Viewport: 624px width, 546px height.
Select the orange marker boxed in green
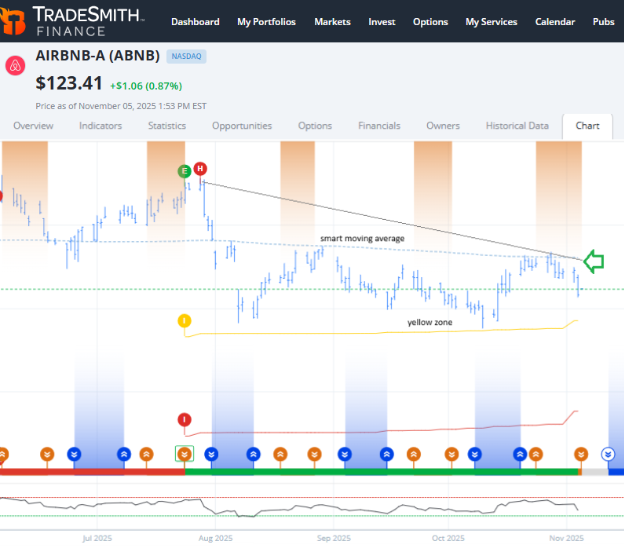[184, 454]
